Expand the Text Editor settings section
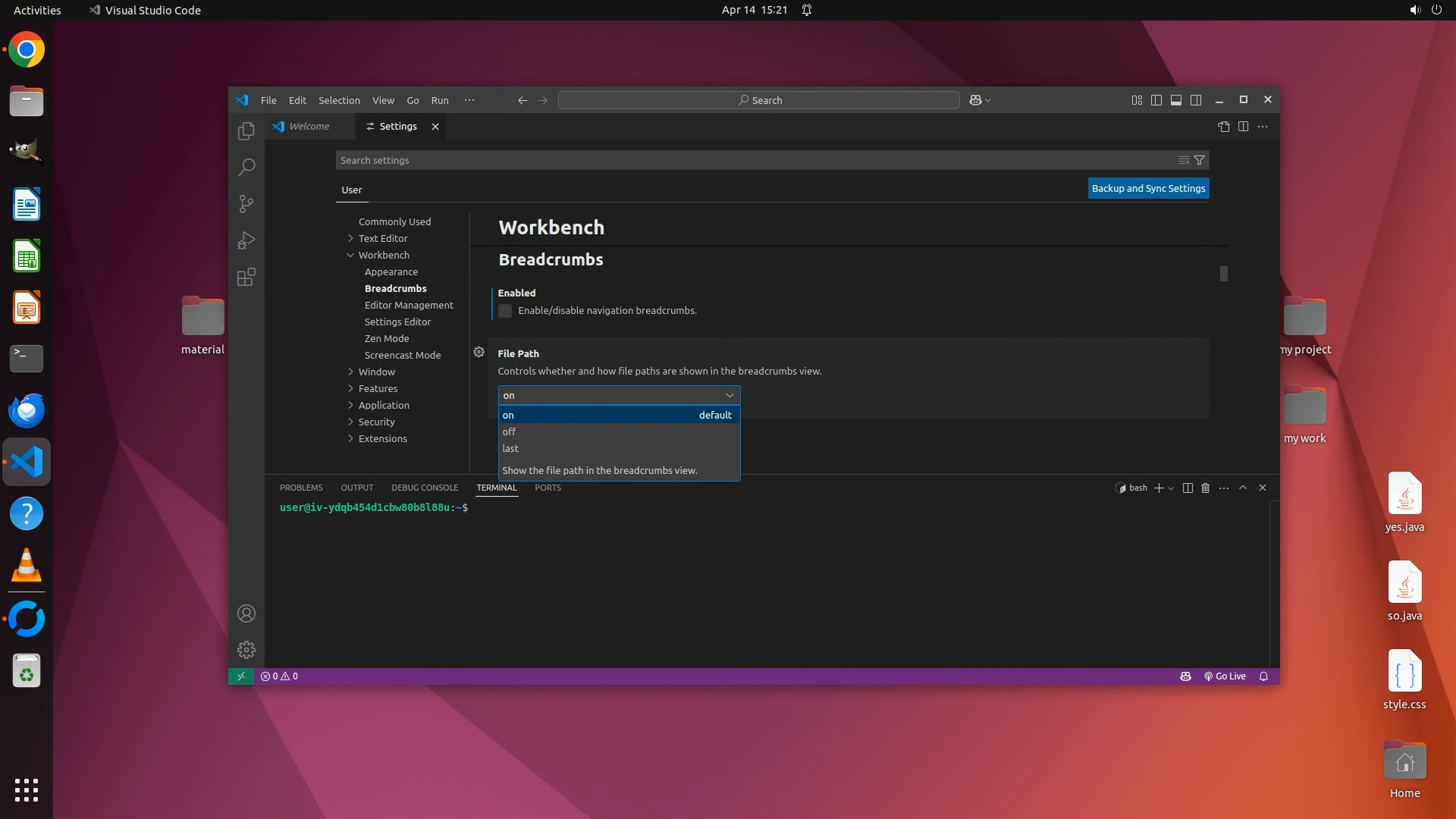Viewport: 1456px width, 819px height. [350, 238]
